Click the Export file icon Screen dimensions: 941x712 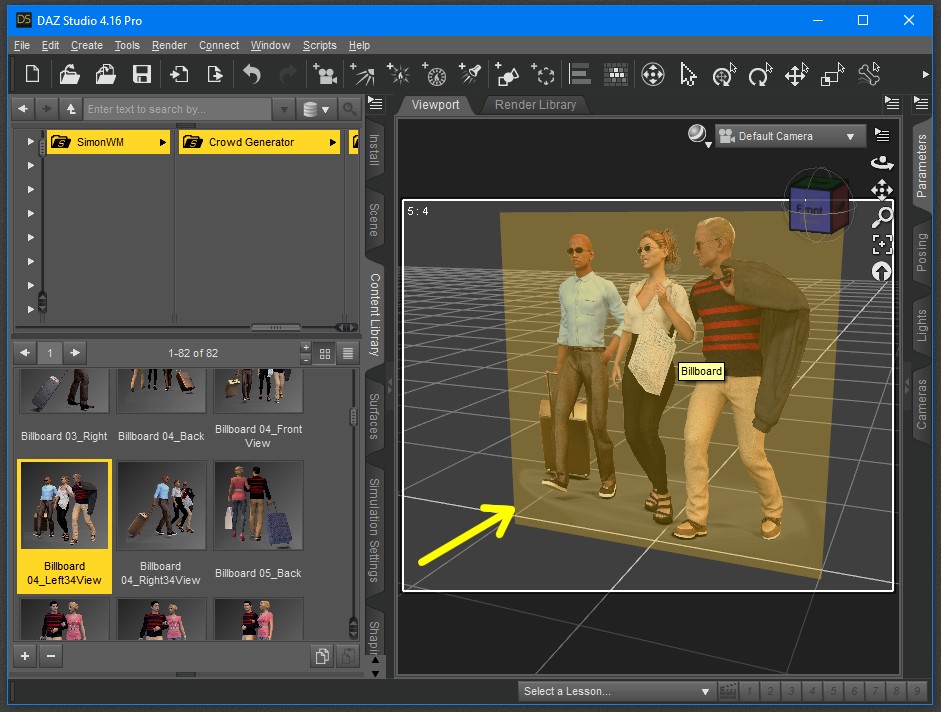[215, 74]
